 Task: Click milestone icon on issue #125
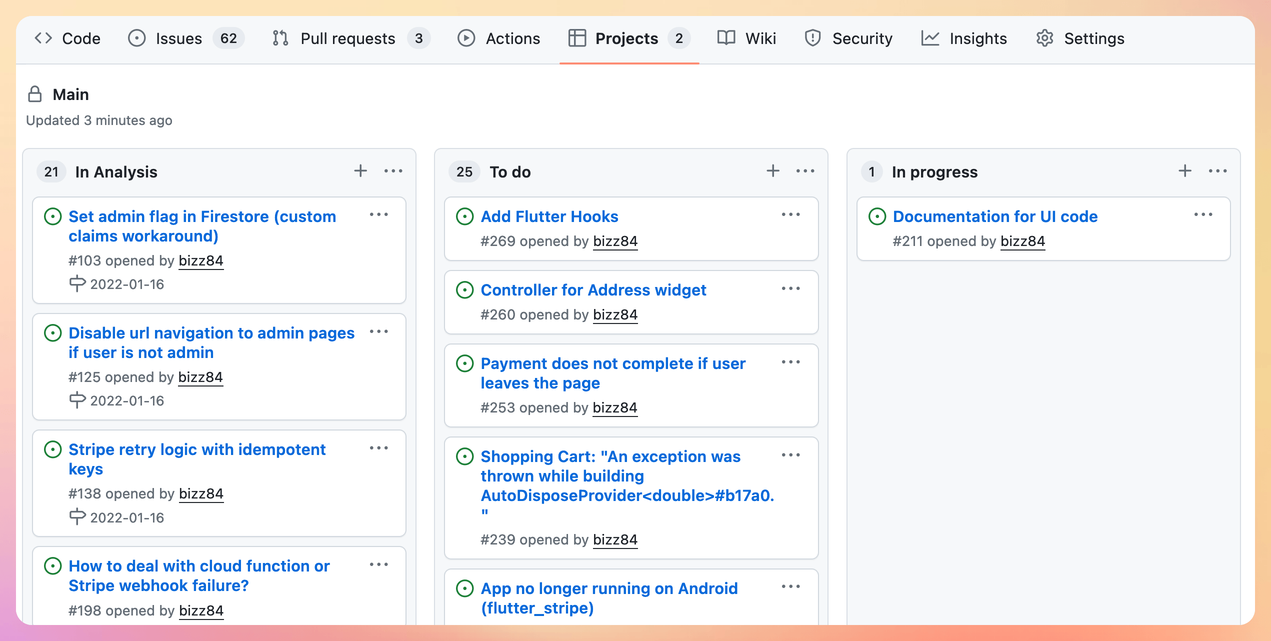click(x=77, y=401)
